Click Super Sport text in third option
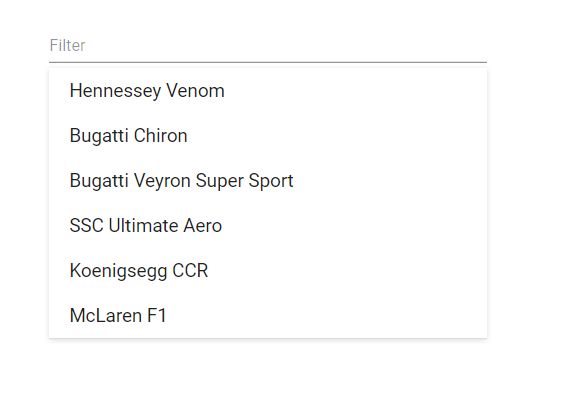Image resolution: width=568 pixels, height=395 pixels. click(x=245, y=181)
